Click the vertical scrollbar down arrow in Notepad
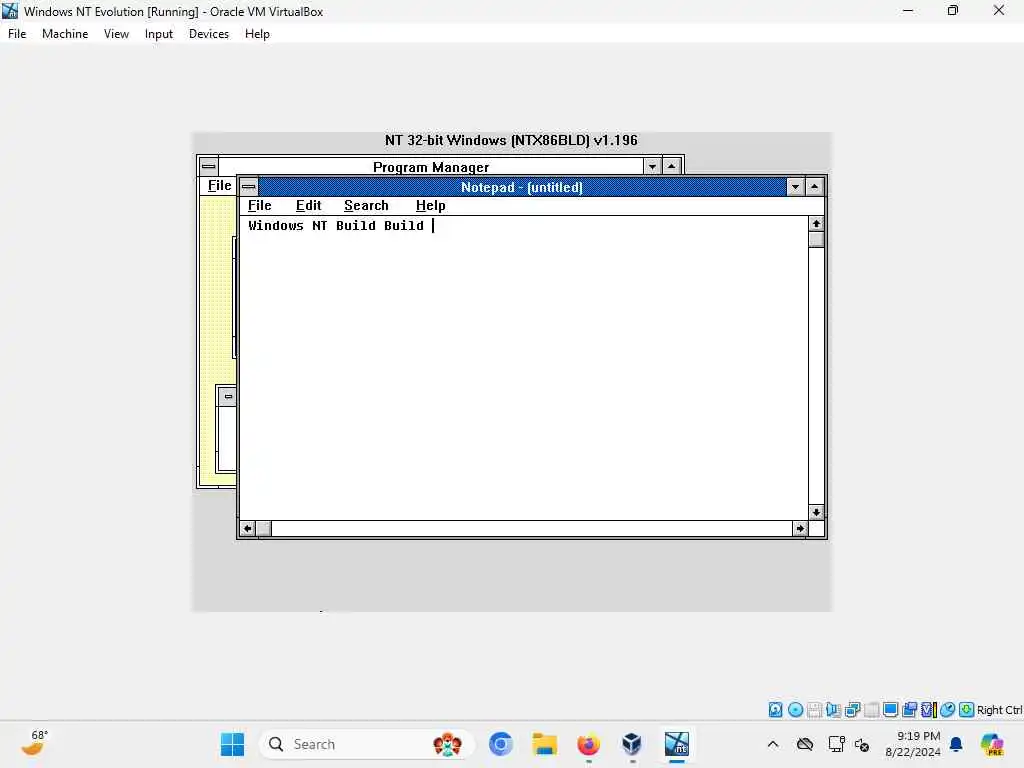 click(x=816, y=512)
